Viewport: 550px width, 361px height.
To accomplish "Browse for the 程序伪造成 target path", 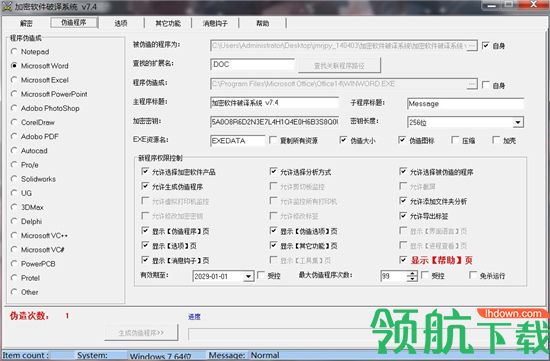I will click(x=472, y=84).
